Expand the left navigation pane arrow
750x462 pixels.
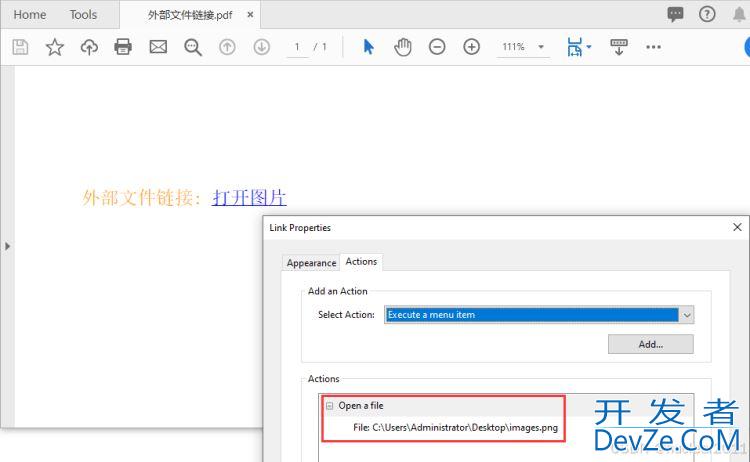7,246
